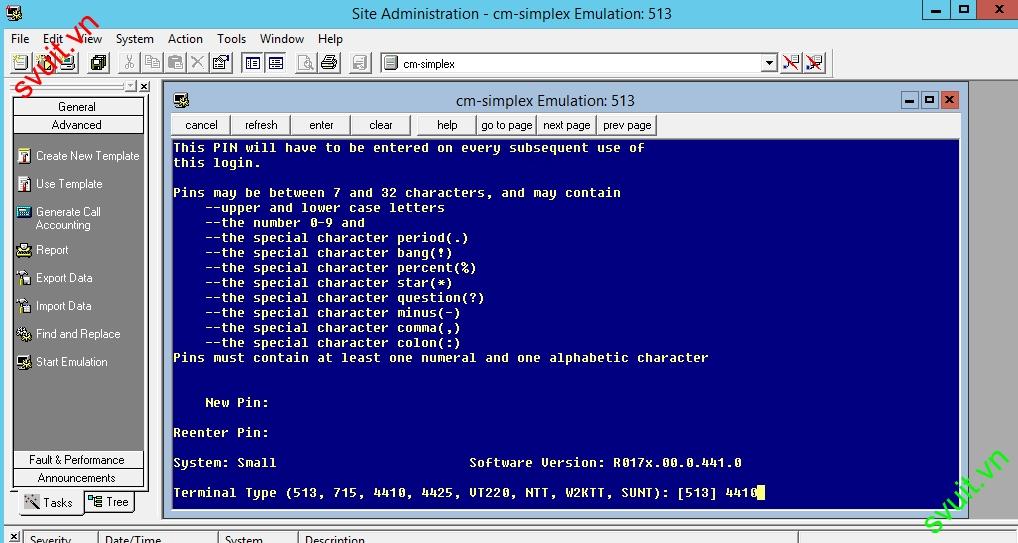1018x543 pixels.
Task: Switch to the Tasks tab
Action: [x=50, y=502]
